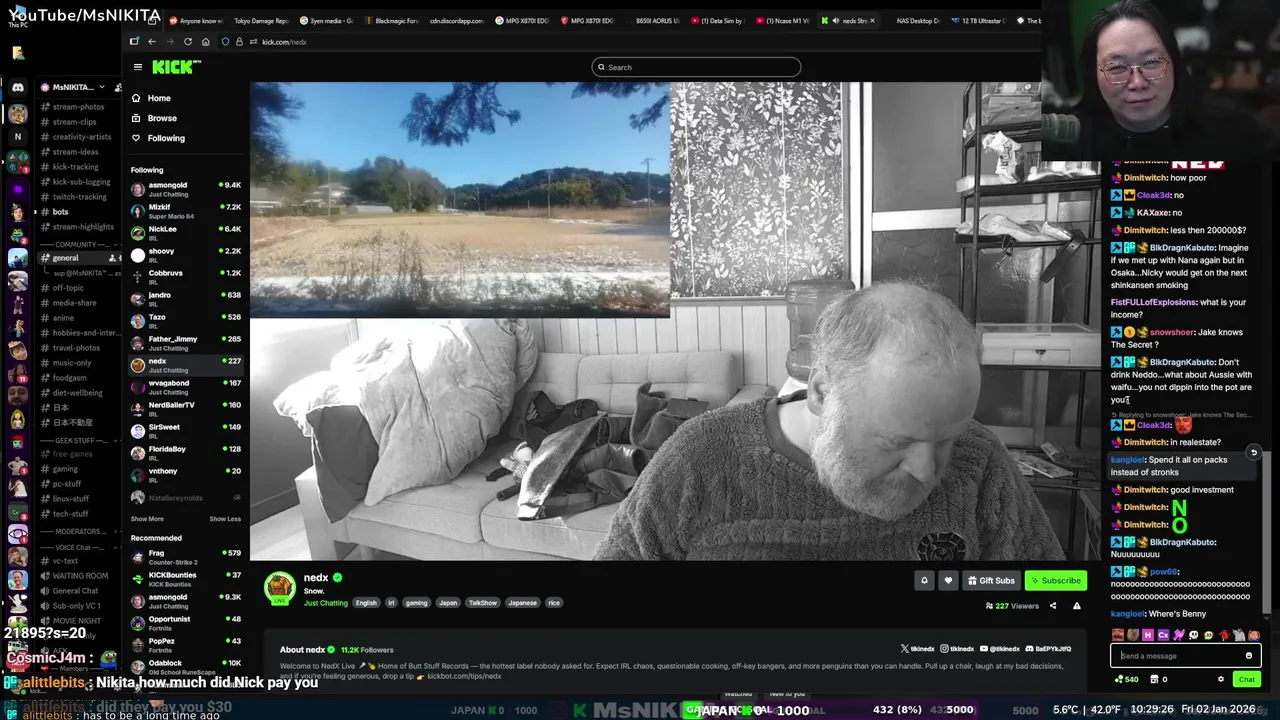Click notification bell under stream
This screenshot has width=1280, height=720.
pos(924,580)
